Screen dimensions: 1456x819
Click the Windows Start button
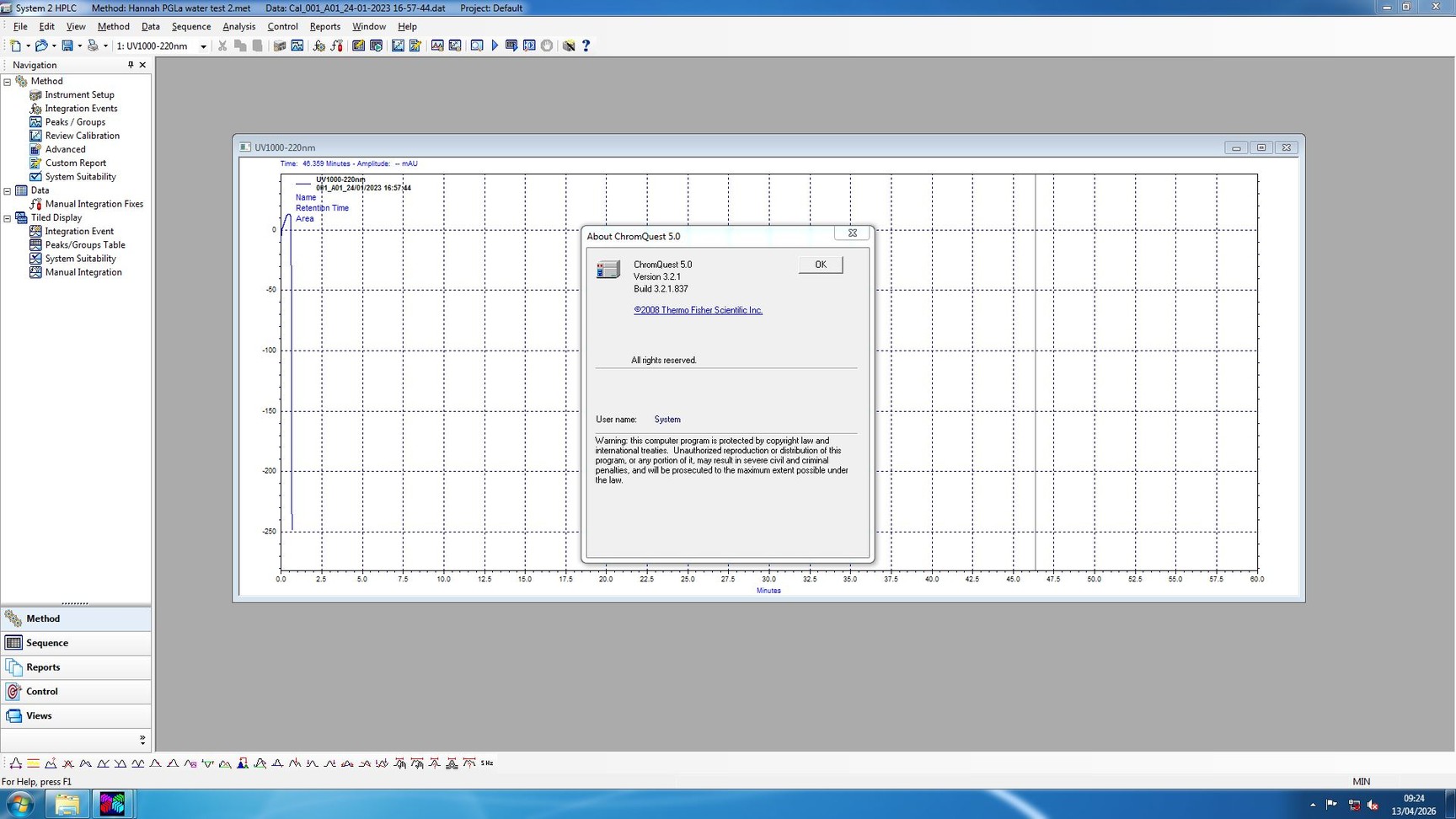19,804
